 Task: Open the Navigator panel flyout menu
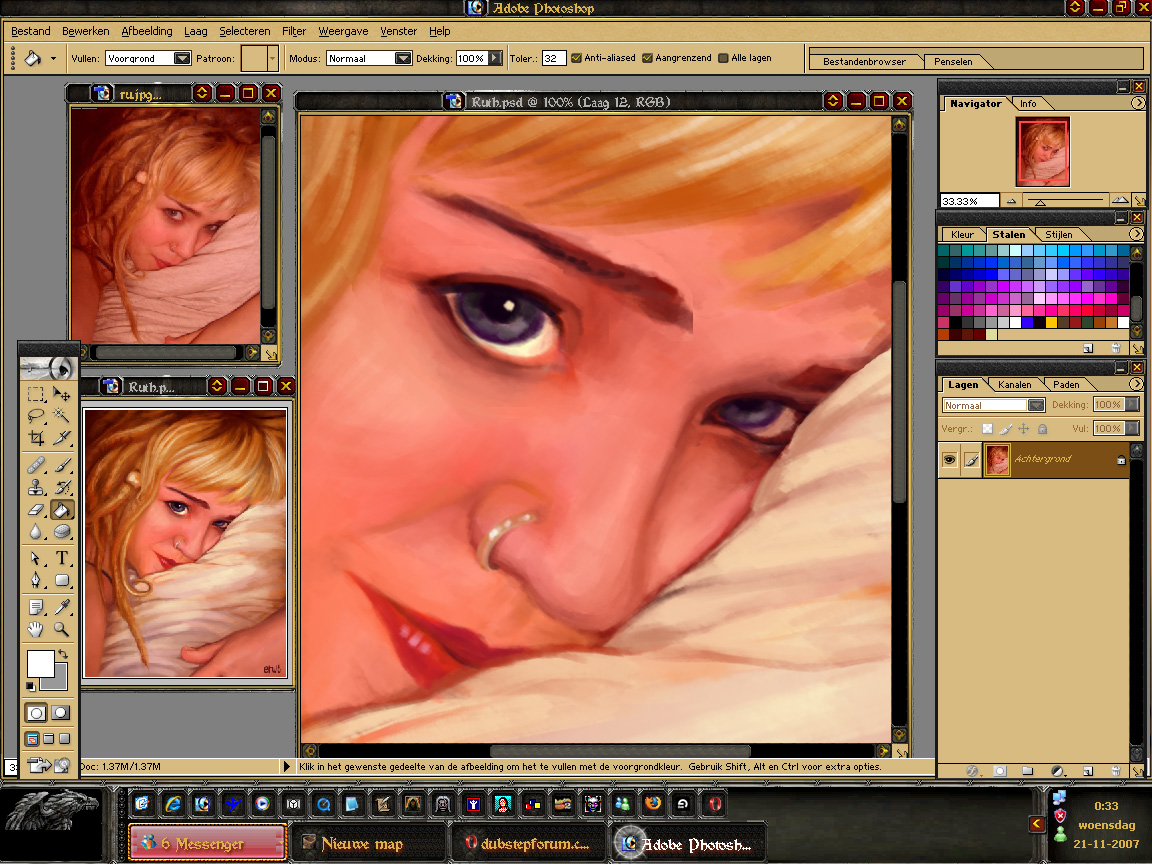pyautogui.click(x=1137, y=104)
